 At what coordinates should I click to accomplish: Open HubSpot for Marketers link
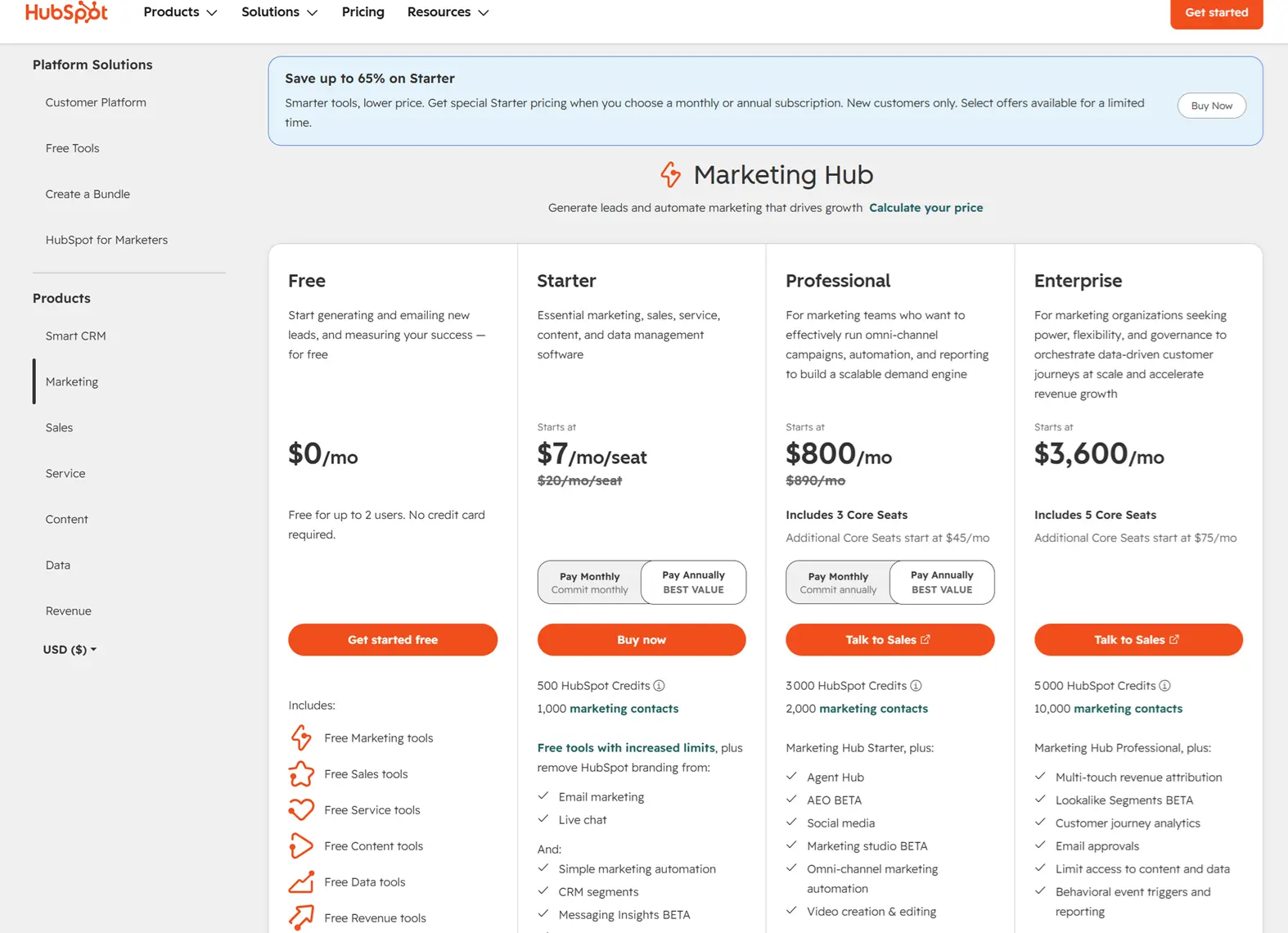pyautogui.click(x=106, y=240)
